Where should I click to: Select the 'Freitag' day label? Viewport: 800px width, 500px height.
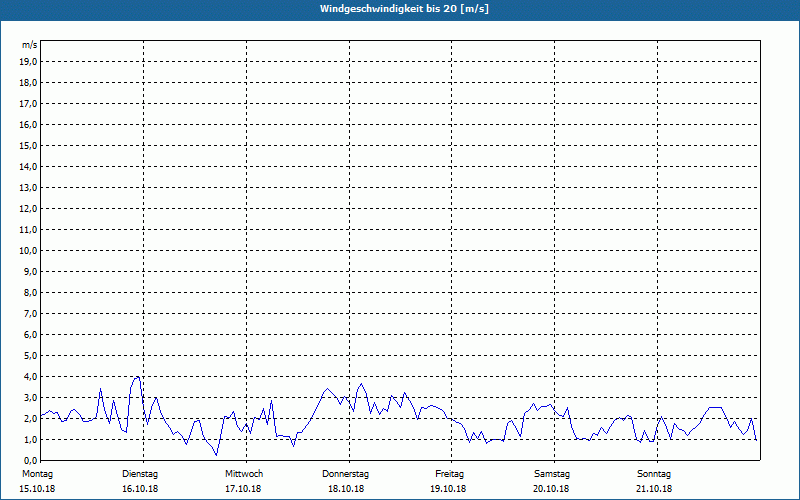(449, 474)
